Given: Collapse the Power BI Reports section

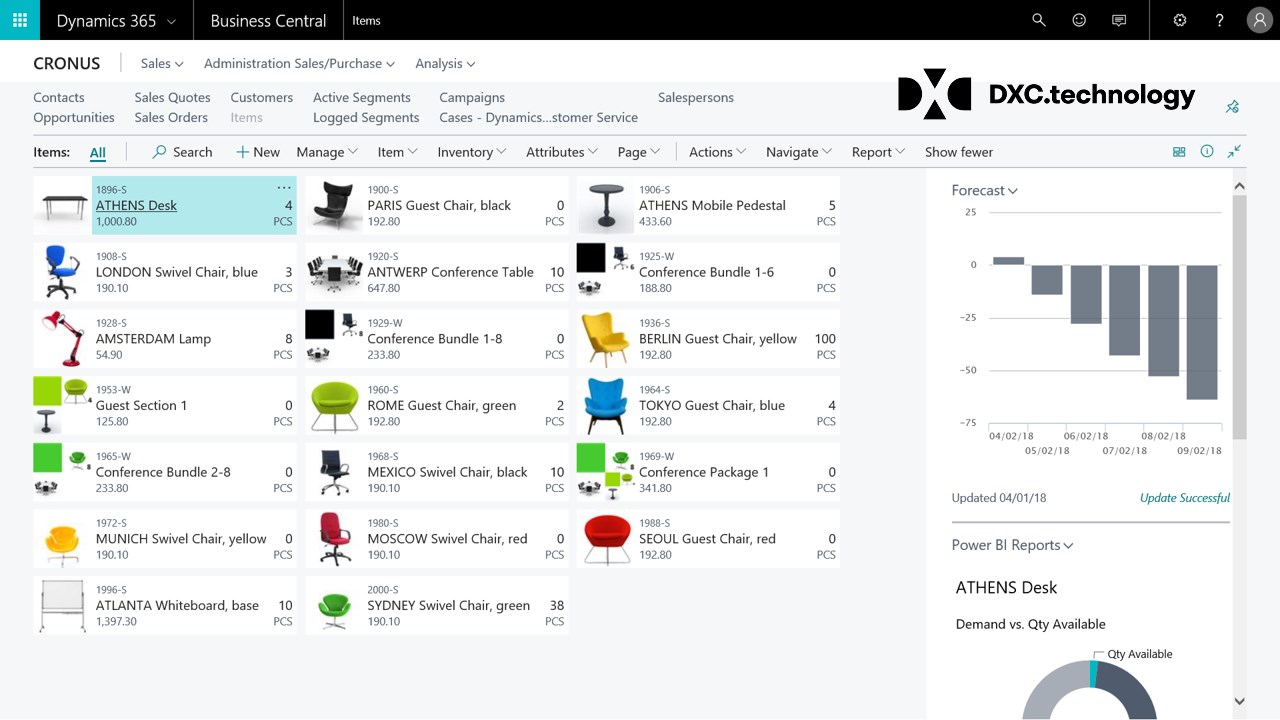Looking at the screenshot, I should 1013,545.
